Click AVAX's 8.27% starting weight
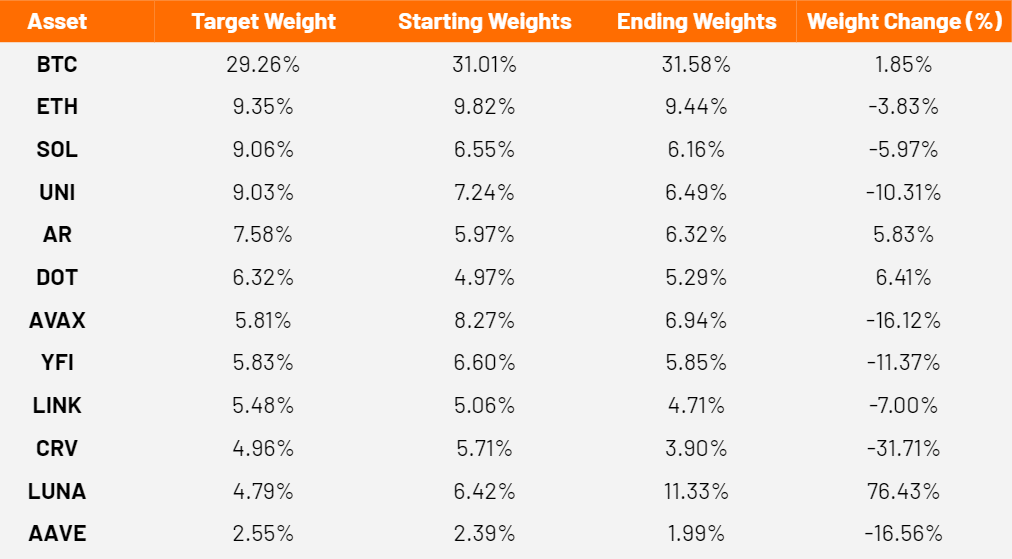 [484, 320]
